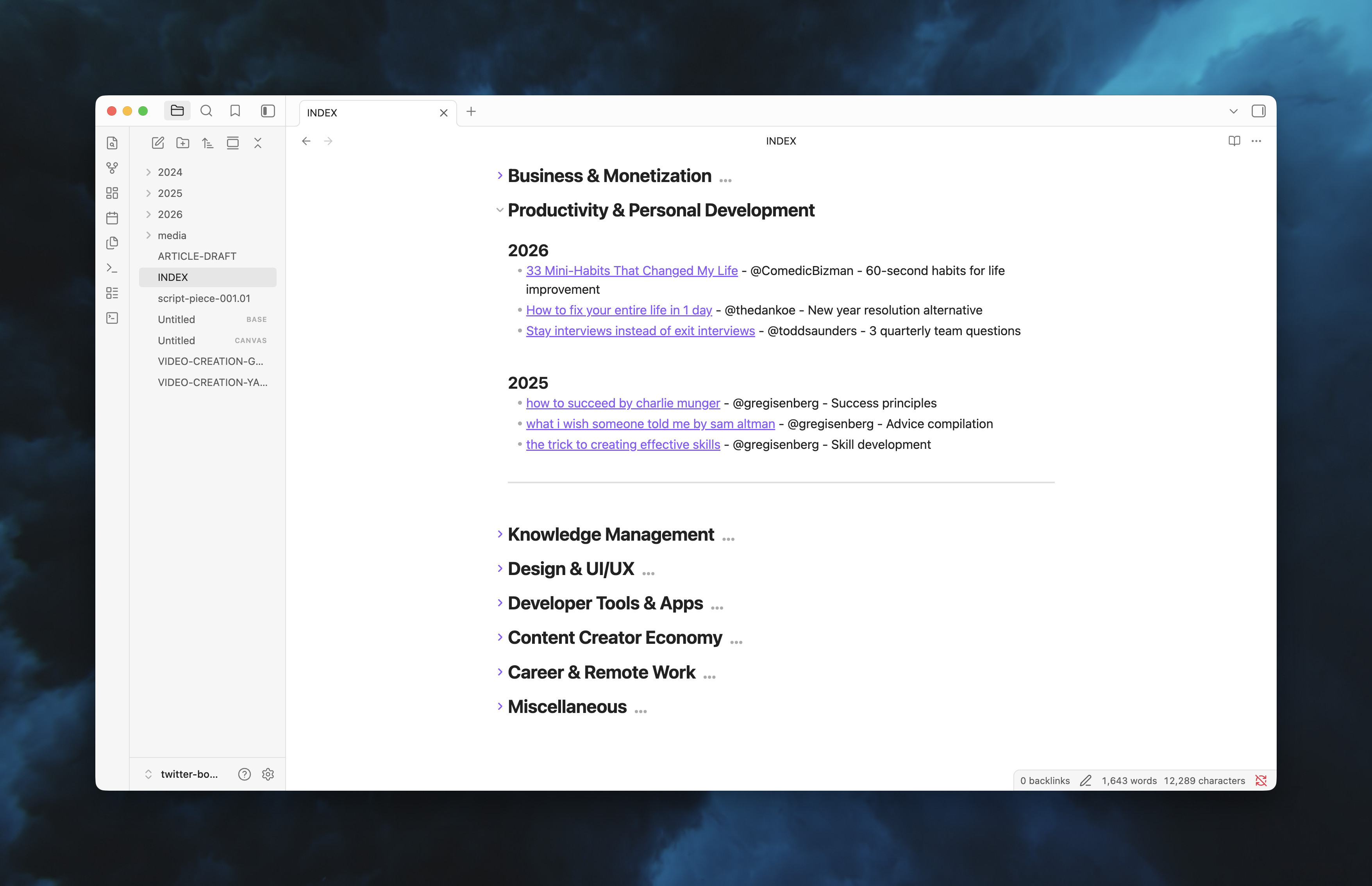Open the daily note calendar icon

click(x=112, y=218)
